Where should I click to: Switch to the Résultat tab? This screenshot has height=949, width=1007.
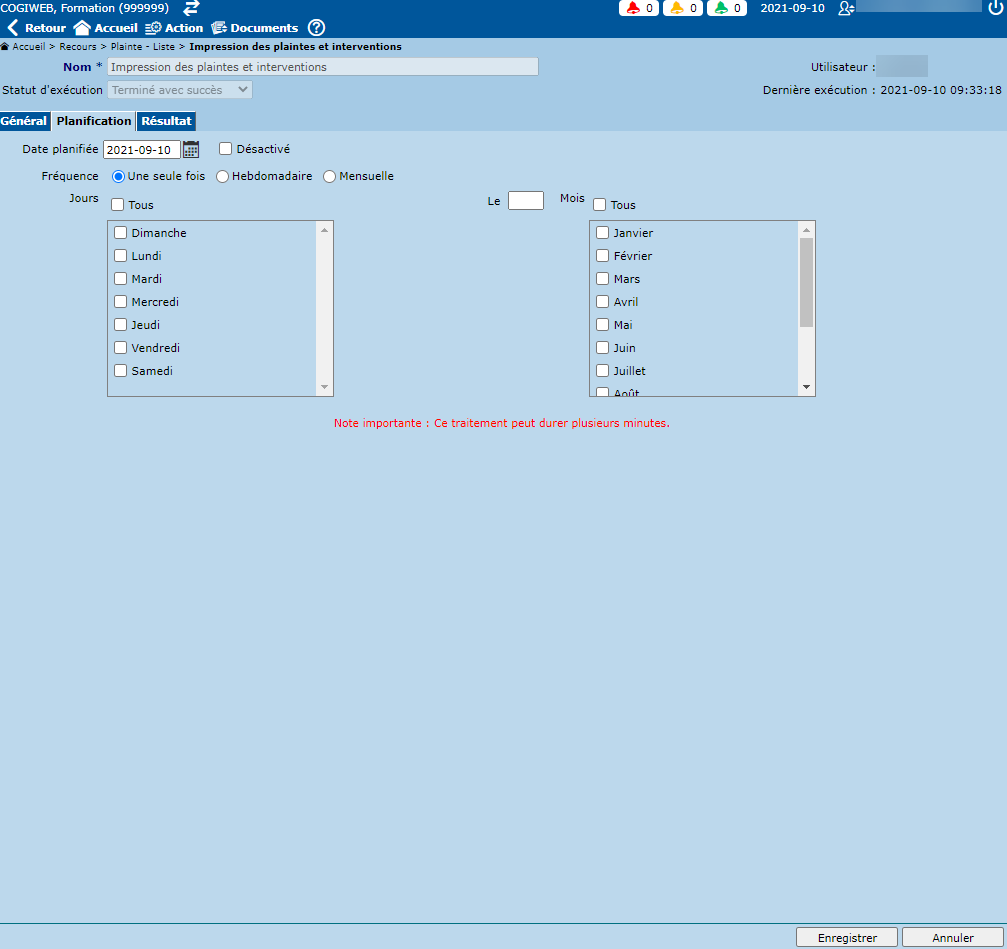pyautogui.click(x=166, y=121)
